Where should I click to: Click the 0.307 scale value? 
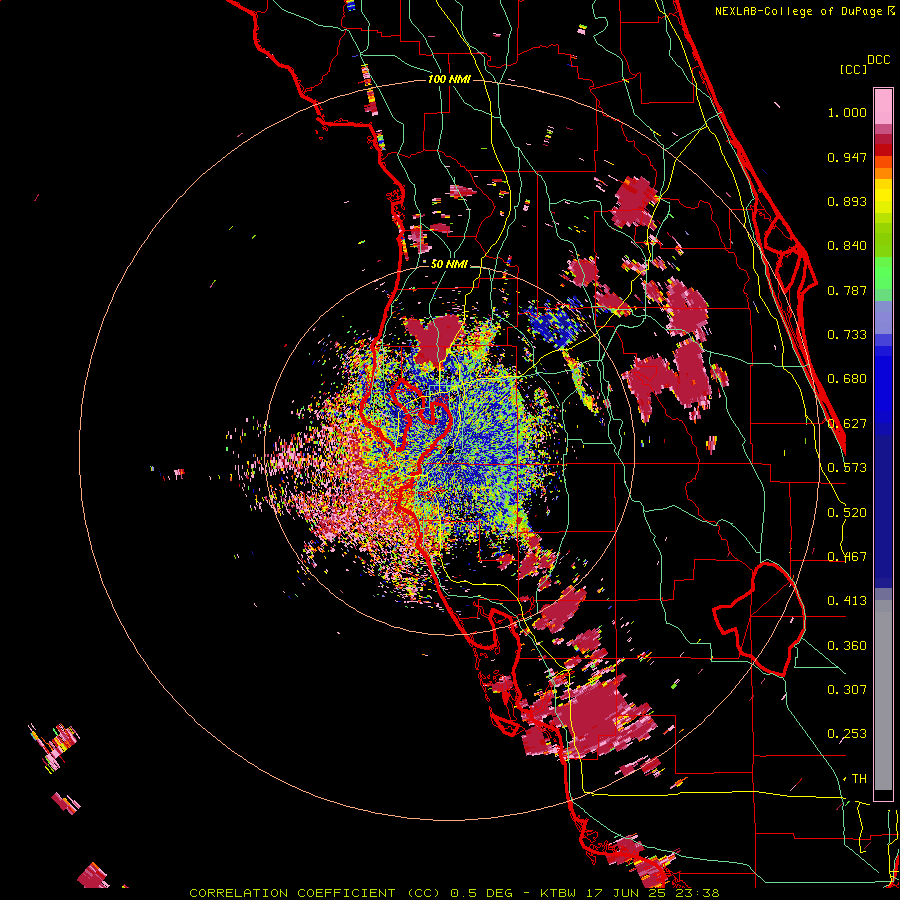[x=847, y=689]
